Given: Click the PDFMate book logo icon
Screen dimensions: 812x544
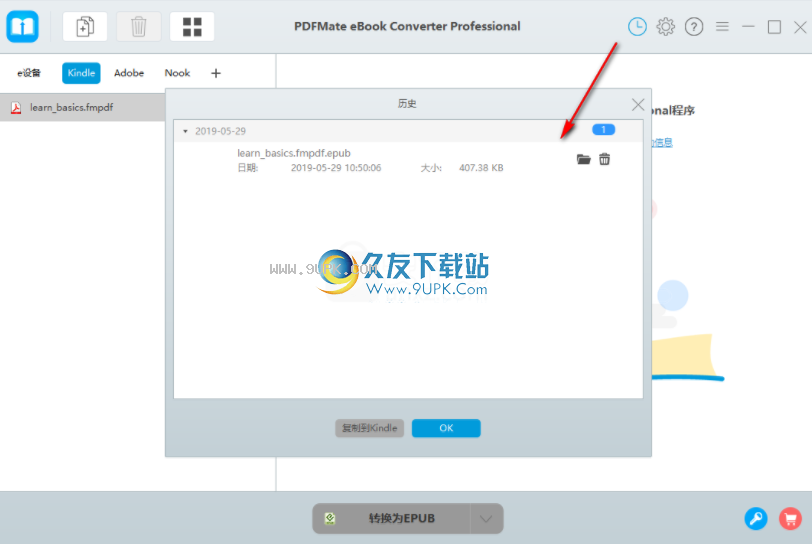Looking at the screenshot, I should coord(22,26).
